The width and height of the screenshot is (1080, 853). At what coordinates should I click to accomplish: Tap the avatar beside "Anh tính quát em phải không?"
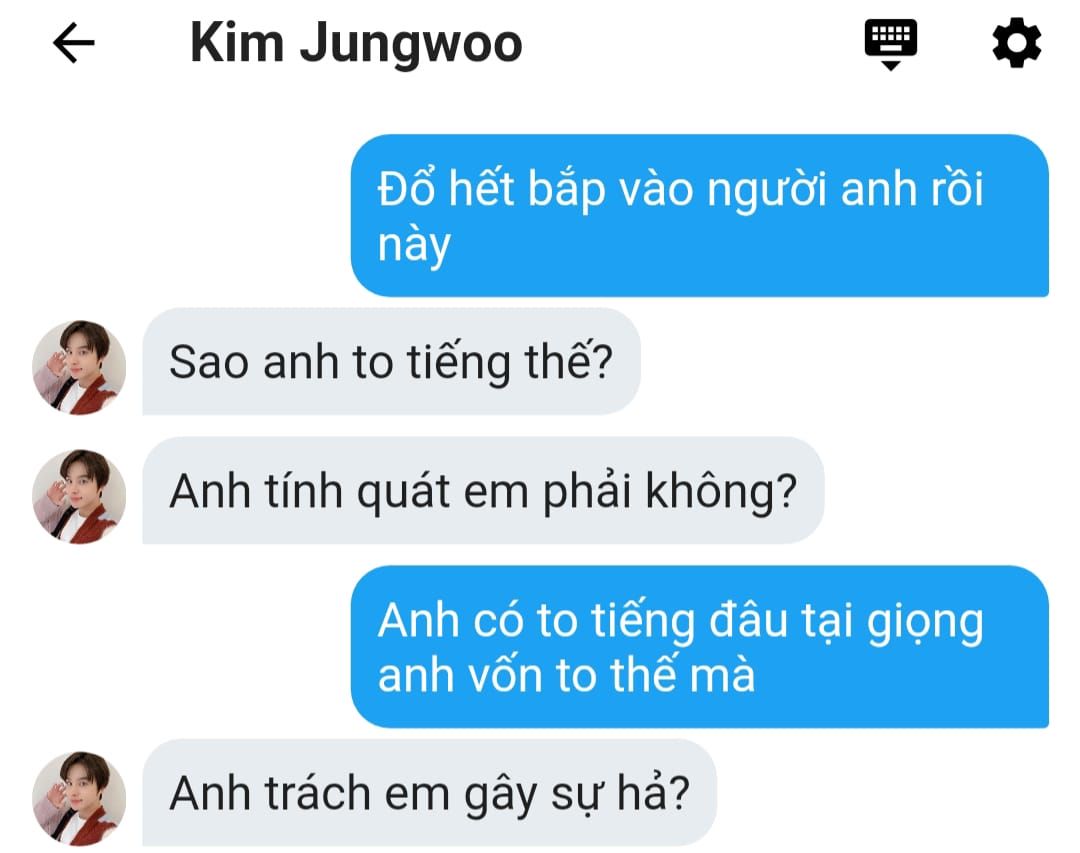click(79, 497)
